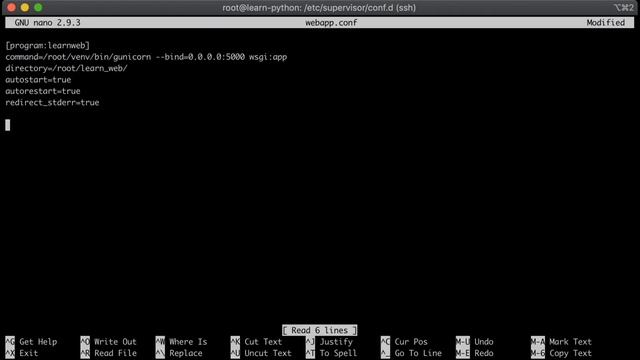Click the --bind=0.0.0.0:5000 argument text
Image resolution: width=640 pixels, height=360 pixels.
(x=200, y=57)
